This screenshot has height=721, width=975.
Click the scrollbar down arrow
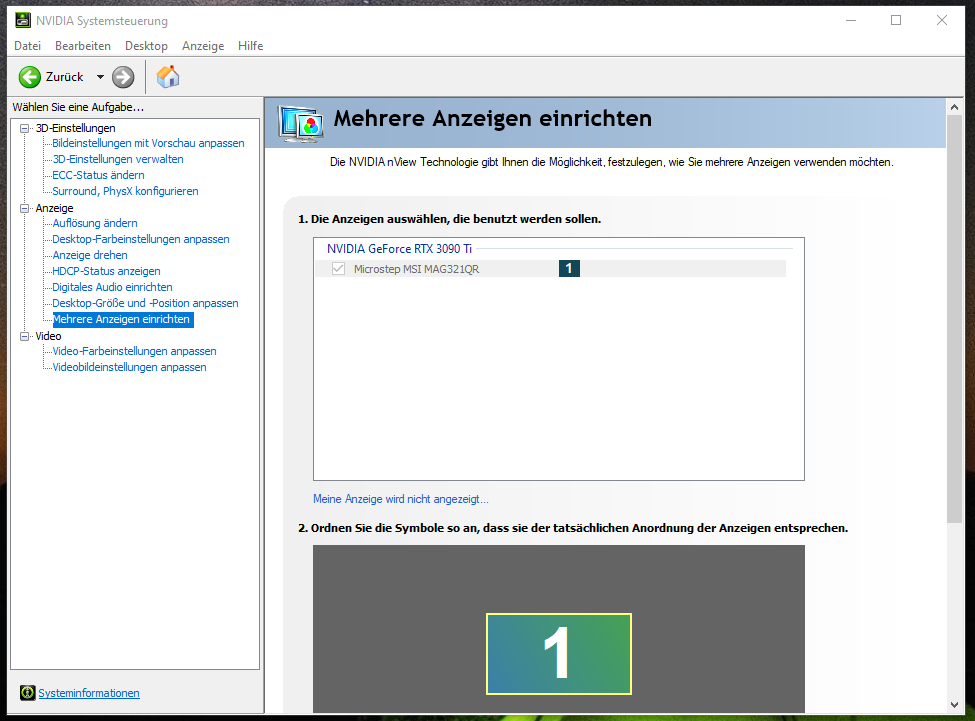[954, 705]
